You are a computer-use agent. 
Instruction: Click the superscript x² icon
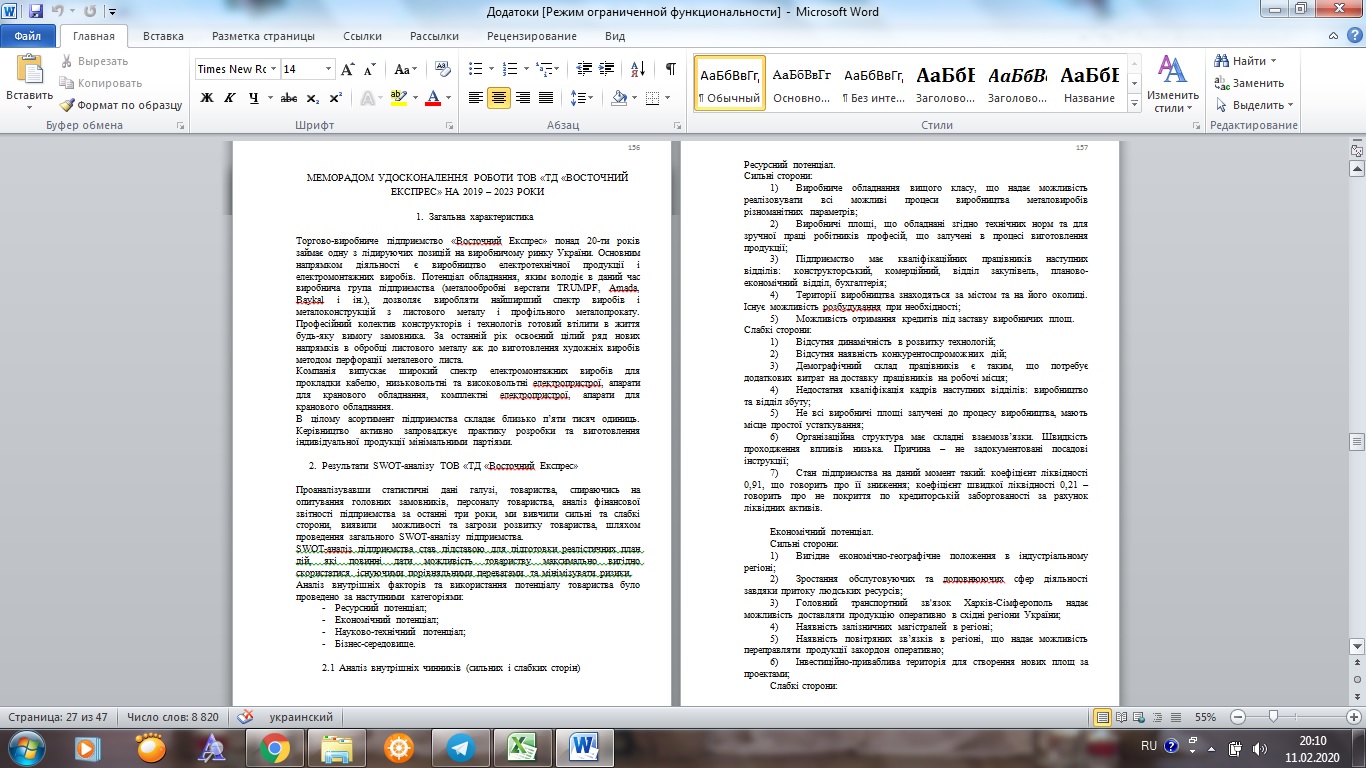pyautogui.click(x=335, y=98)
